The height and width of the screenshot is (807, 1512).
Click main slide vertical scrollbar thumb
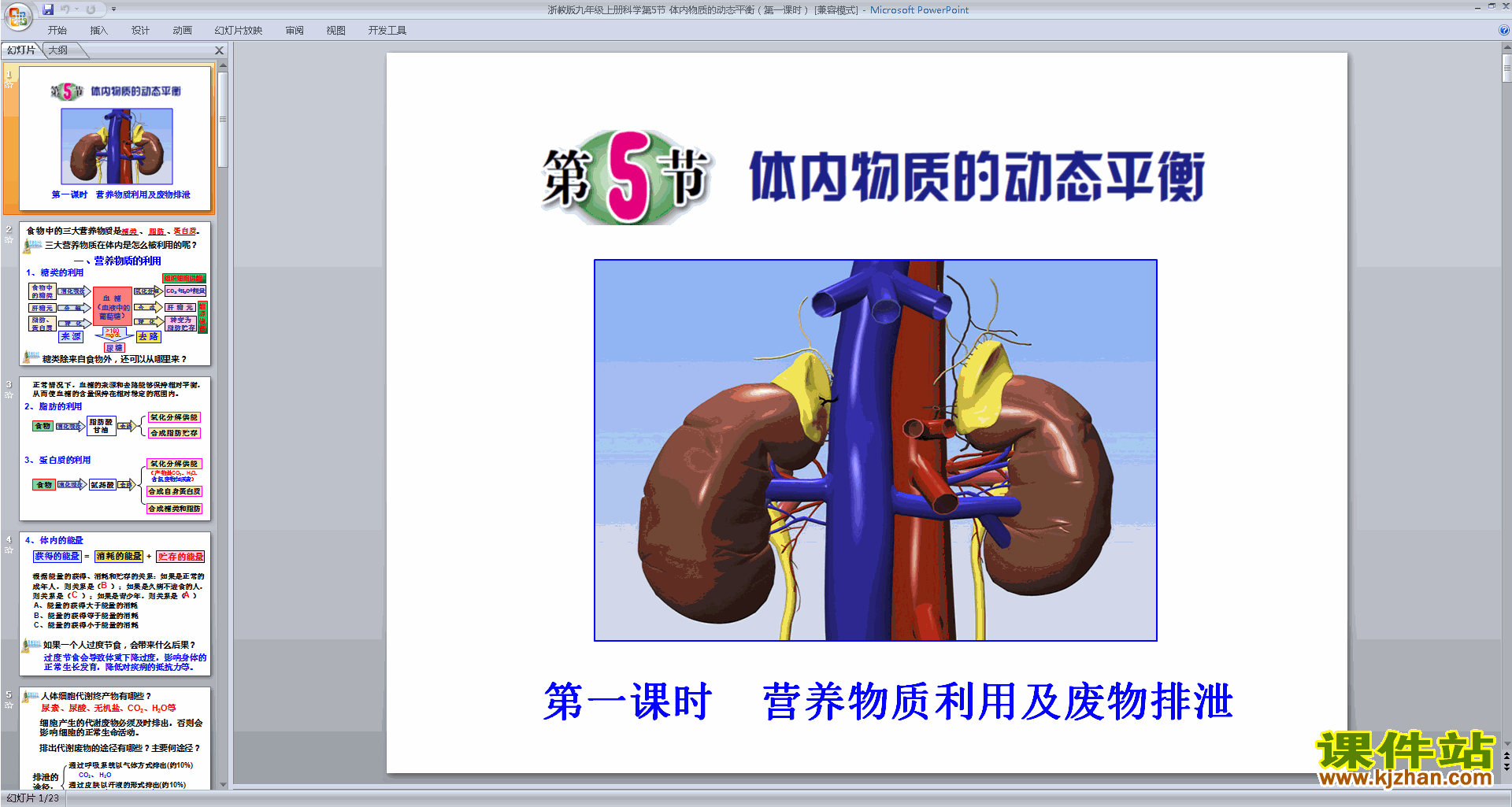1506,68
